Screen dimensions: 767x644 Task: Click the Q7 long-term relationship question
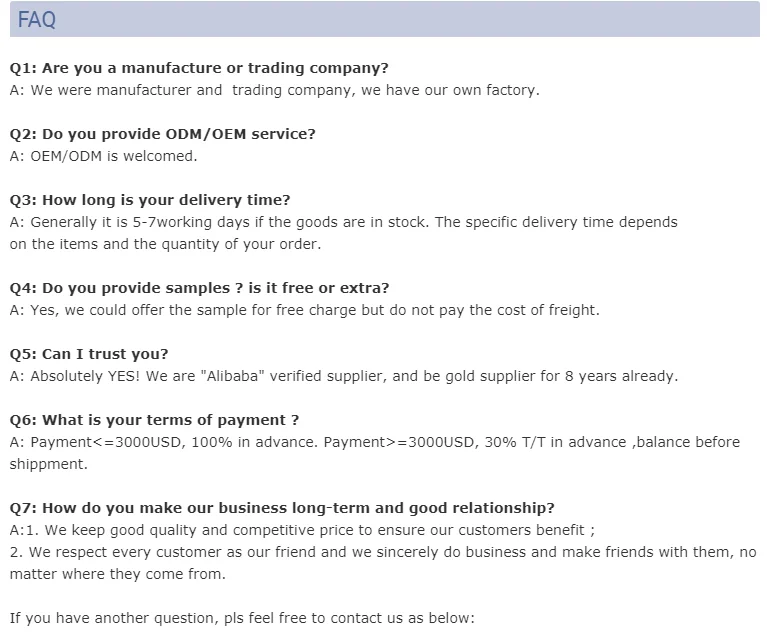282,508
